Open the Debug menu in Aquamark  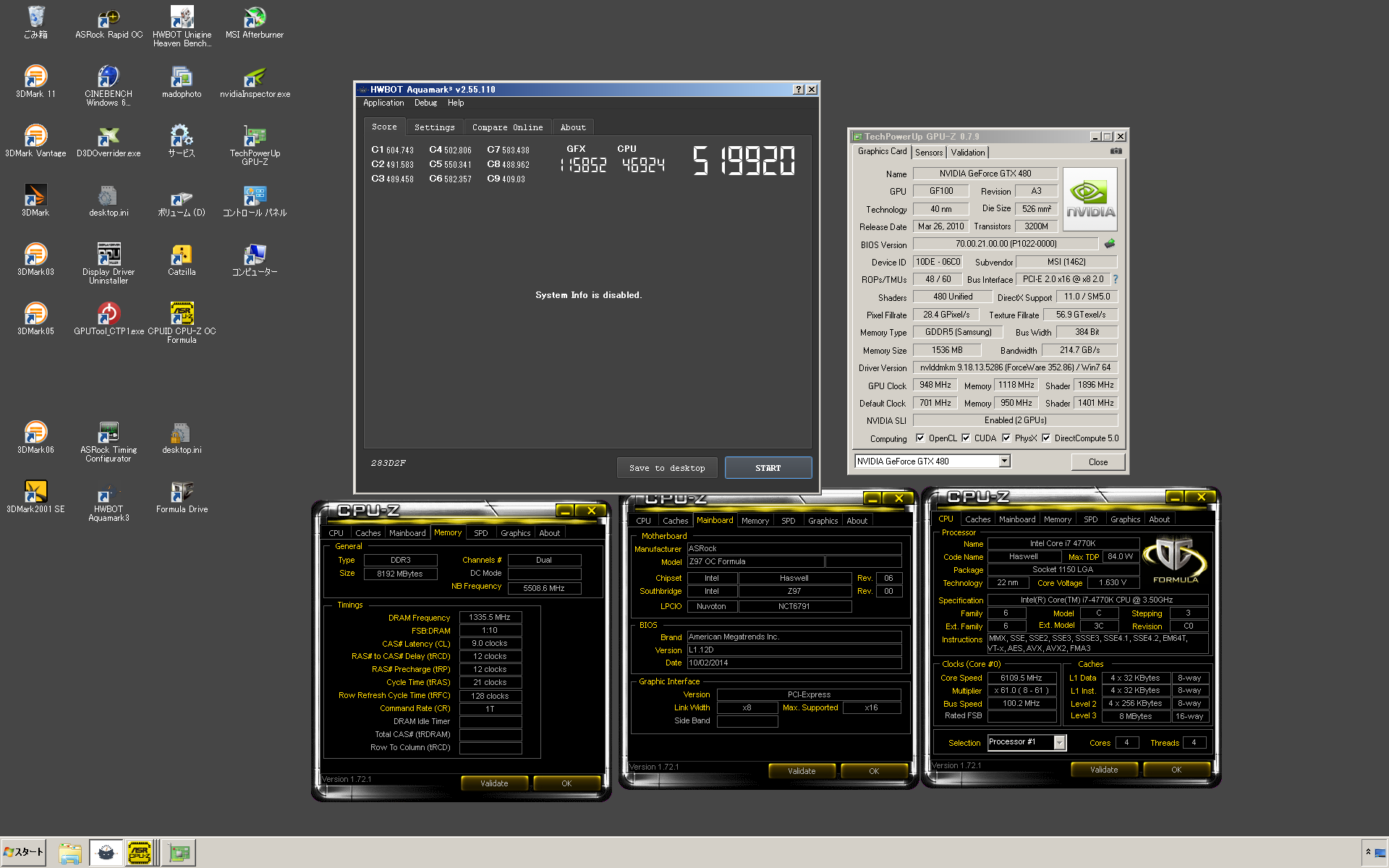[425, 103]
